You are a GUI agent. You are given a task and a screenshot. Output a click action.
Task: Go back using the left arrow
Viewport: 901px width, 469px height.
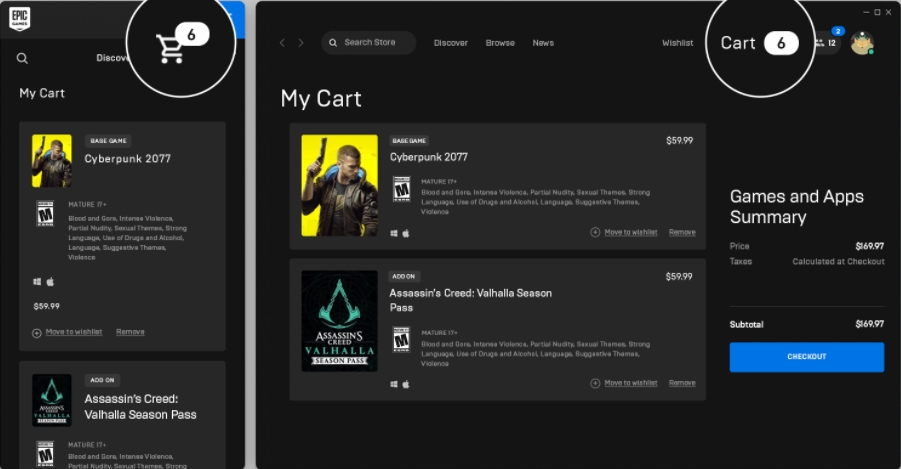click(x=282, y=43)
